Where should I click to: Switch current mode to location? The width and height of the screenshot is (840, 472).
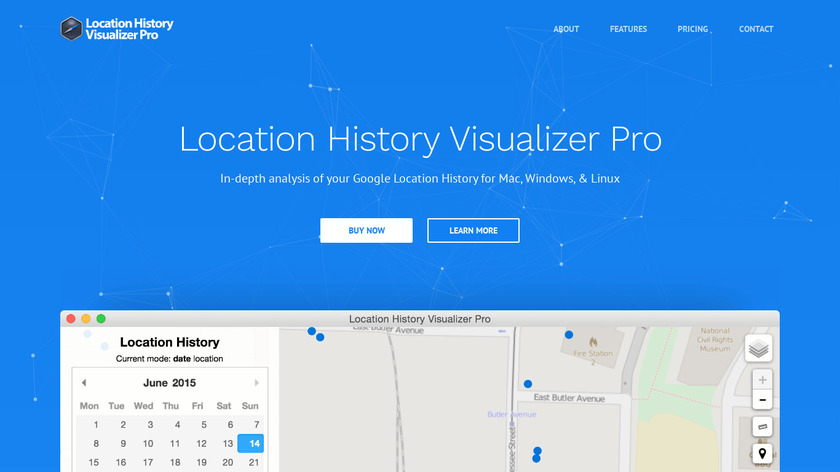pyautogui.click(x=208, y=359)
